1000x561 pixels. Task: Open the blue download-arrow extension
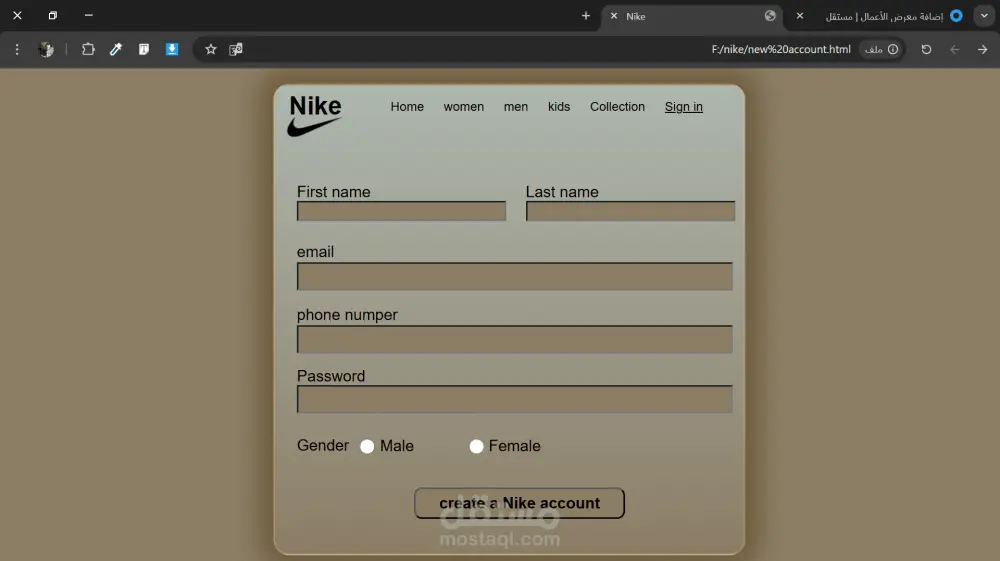172,49
